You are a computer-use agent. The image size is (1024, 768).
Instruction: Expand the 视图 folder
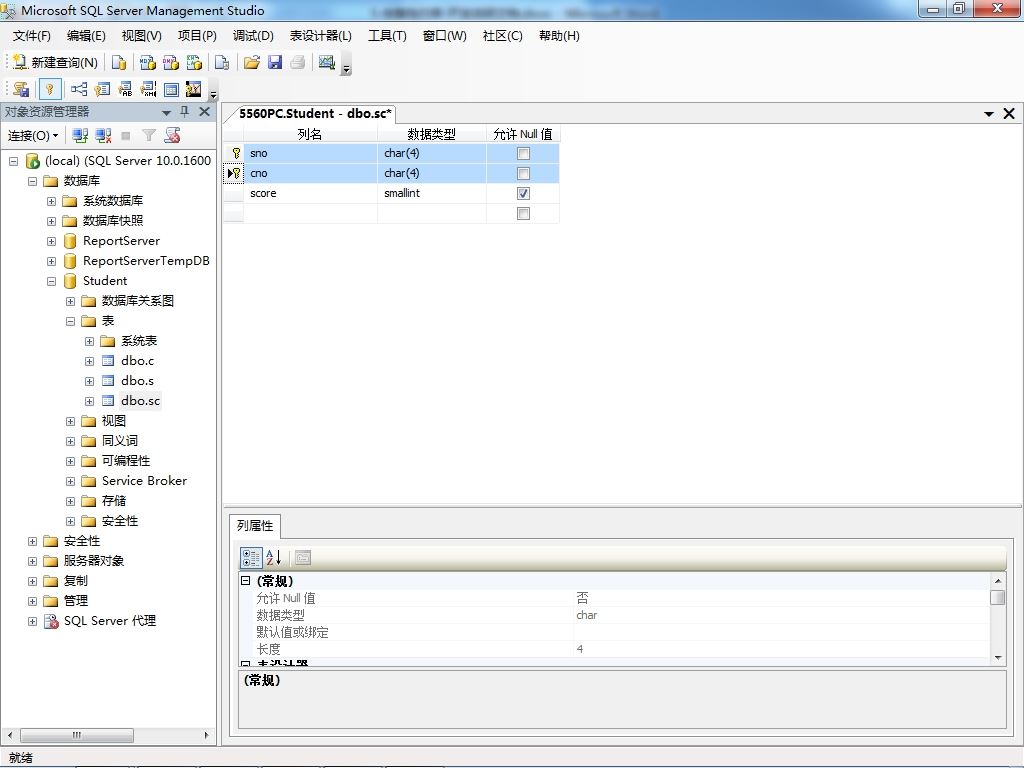click(x=71, y=421)
